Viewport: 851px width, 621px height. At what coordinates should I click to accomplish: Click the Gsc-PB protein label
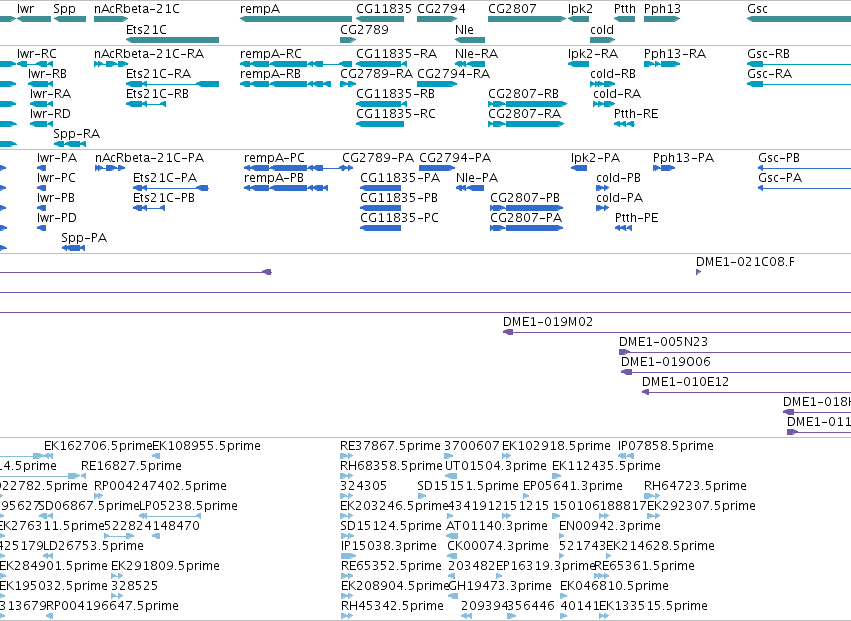[779, 158]
